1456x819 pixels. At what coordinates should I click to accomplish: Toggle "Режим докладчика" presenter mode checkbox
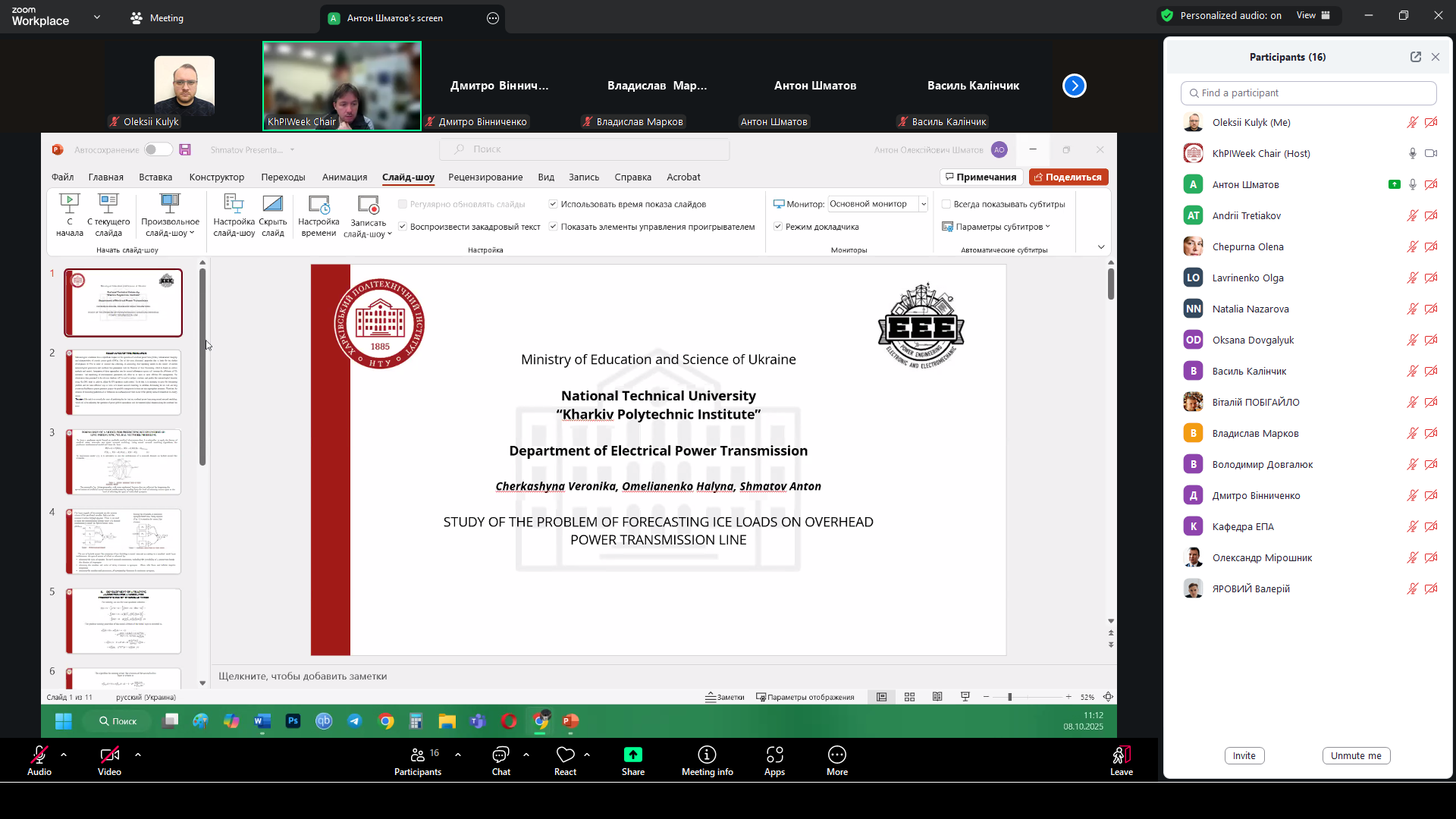click(778, 226)
